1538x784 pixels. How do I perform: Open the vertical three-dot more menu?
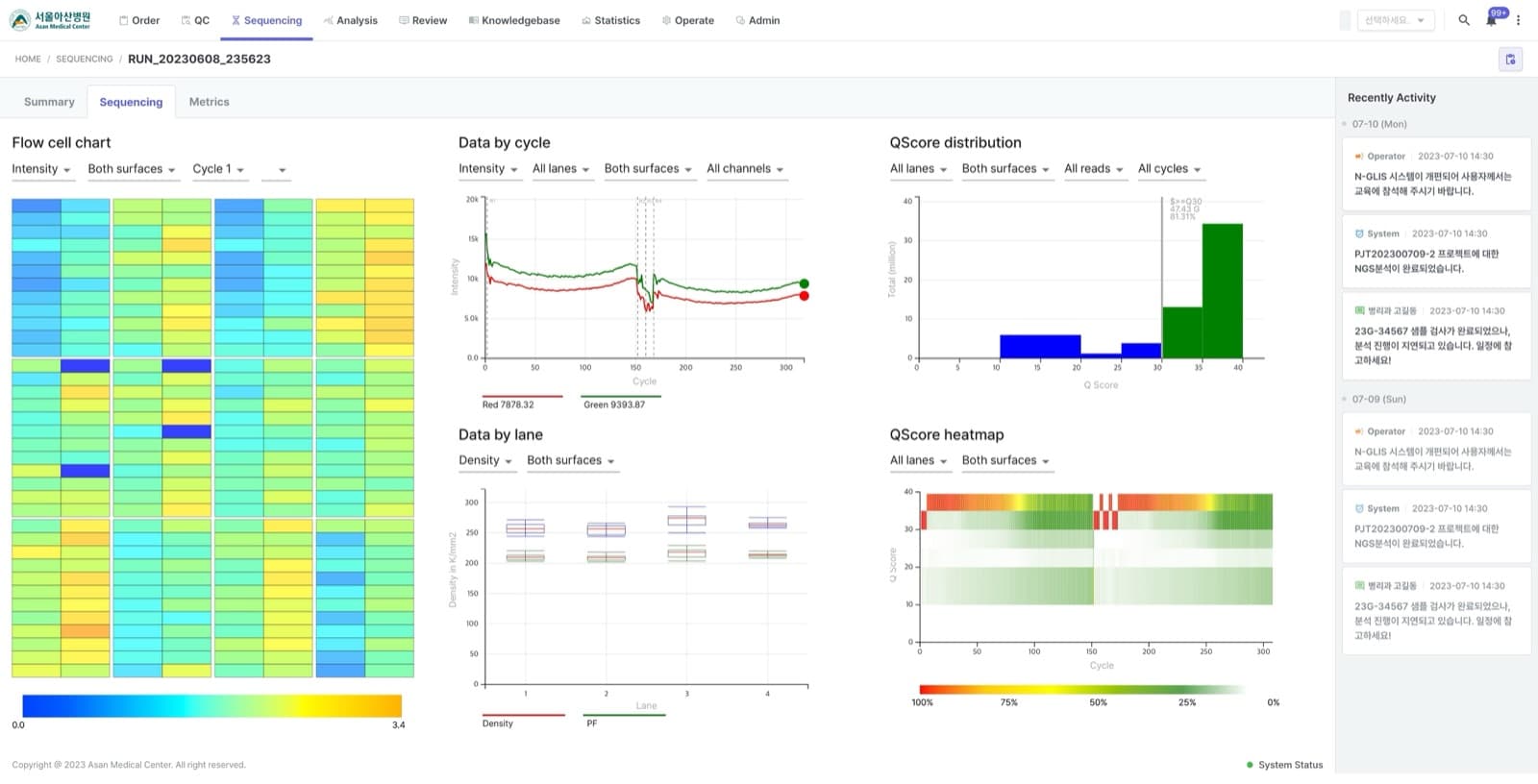[x=1519, y=20]
